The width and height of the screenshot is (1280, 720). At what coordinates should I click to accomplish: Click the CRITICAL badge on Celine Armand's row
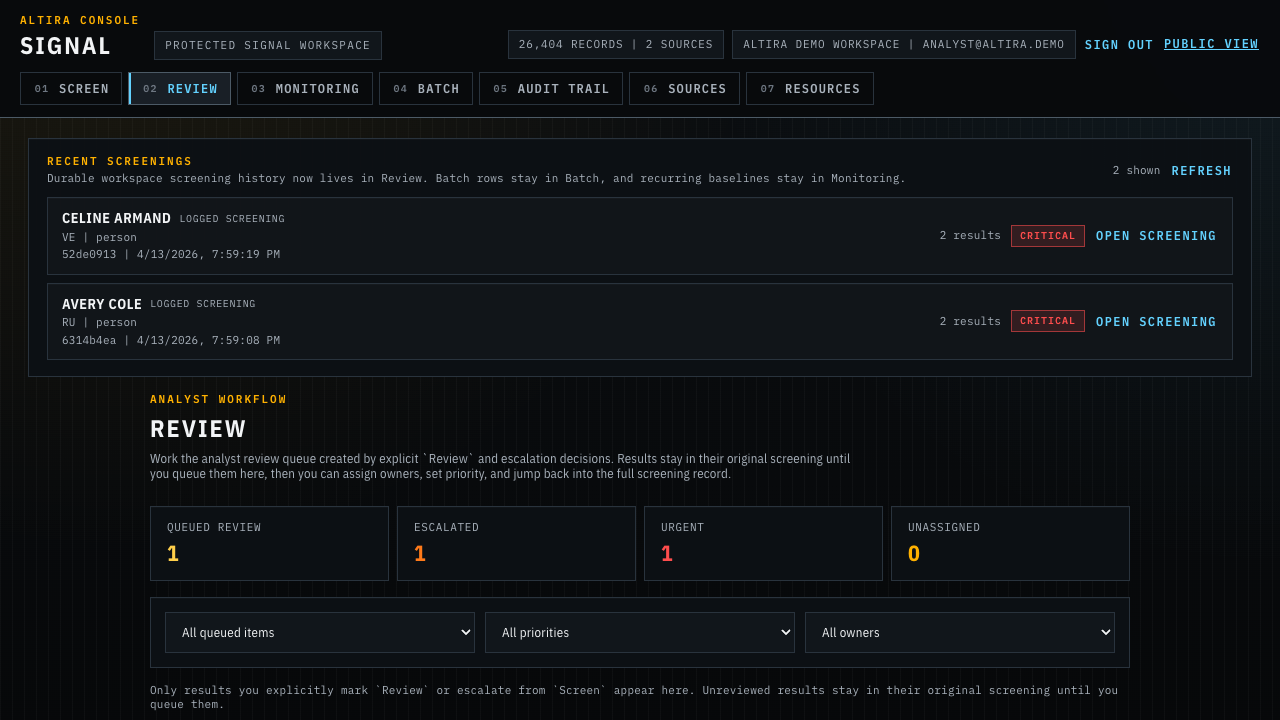(x=1047, y=236)
